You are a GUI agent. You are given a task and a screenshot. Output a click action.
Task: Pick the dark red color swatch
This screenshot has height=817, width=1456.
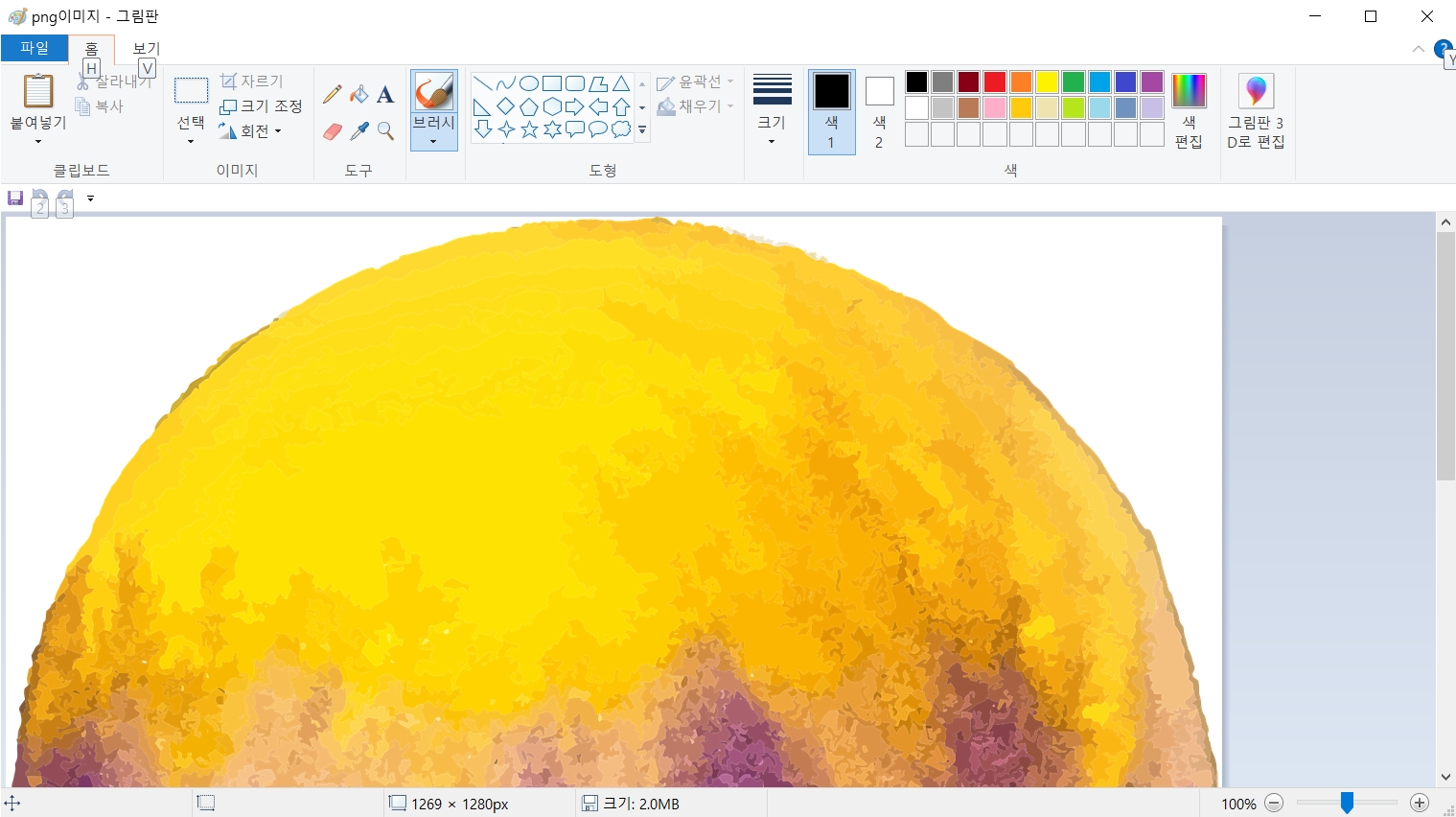click(969, 82)
